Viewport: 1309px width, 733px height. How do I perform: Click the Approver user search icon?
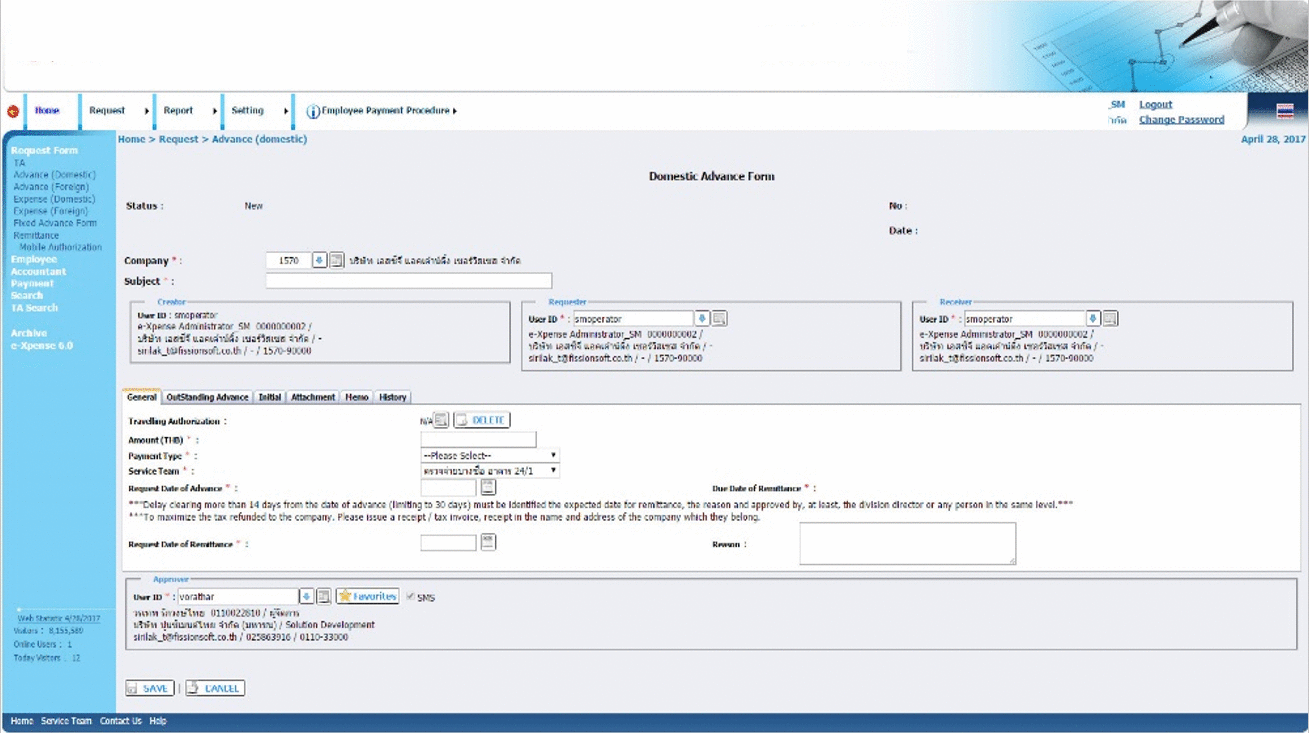[323, 597]
